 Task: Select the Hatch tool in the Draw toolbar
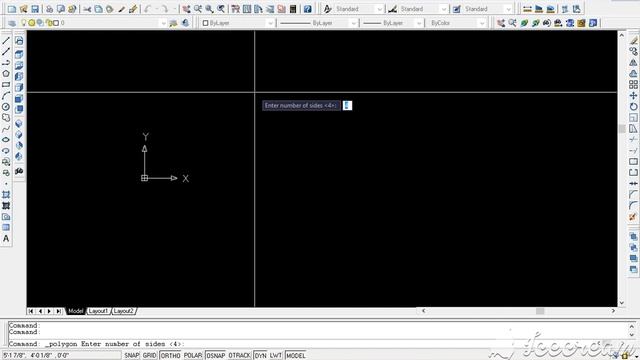click(x=6, y=195)
